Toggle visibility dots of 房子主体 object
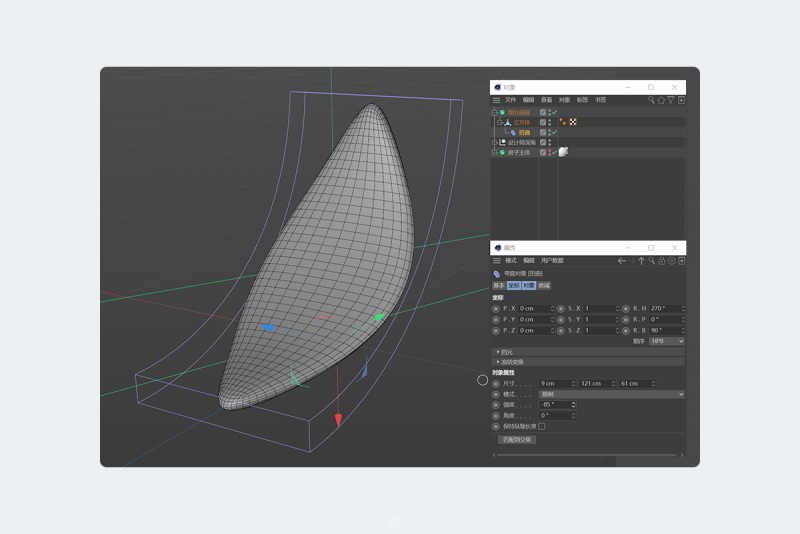Image resolution: width=800 pixels, height=534 pixels. coord(549,152)
